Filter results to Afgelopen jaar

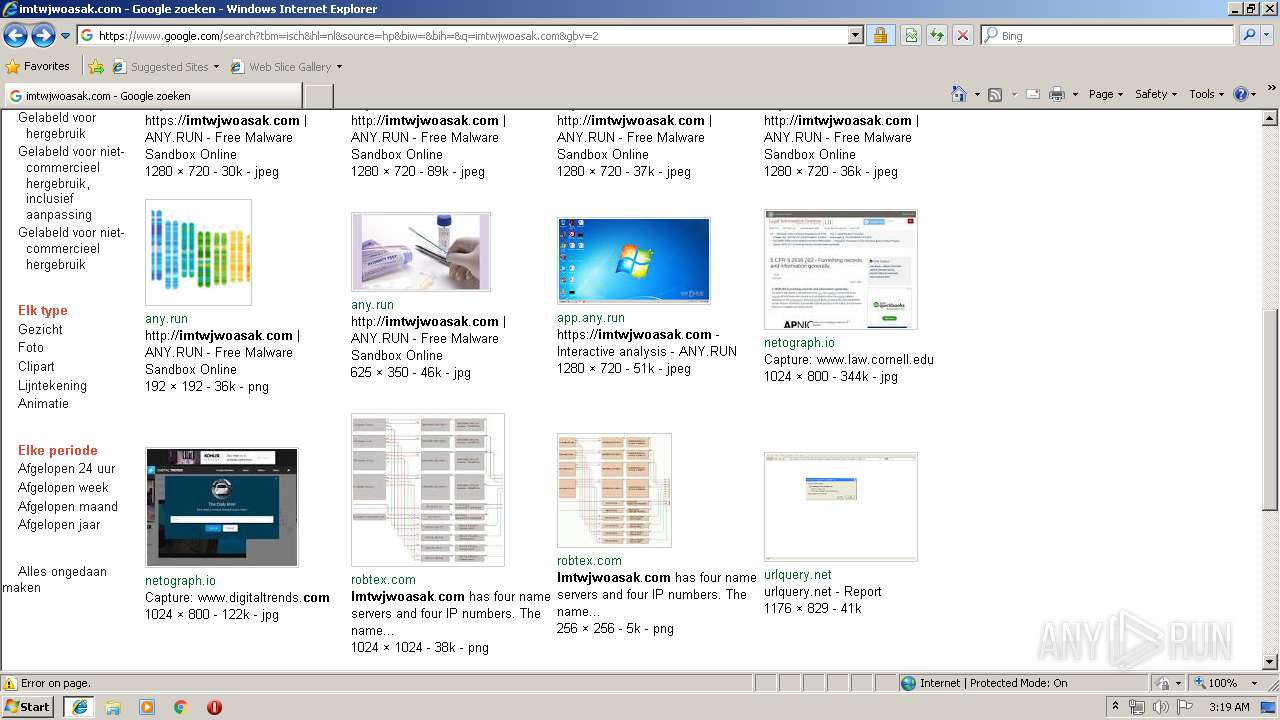click(x=59, y=524)
